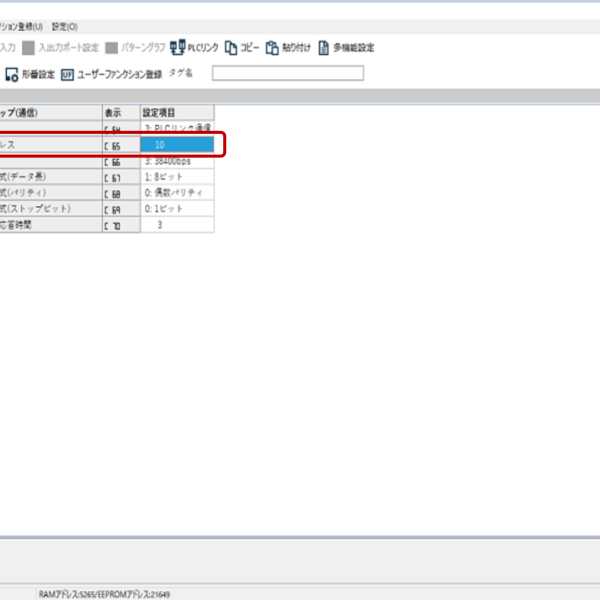Open the 1ビット stop bit setting
The image size is (600, 600).
(x=177, y=209)
